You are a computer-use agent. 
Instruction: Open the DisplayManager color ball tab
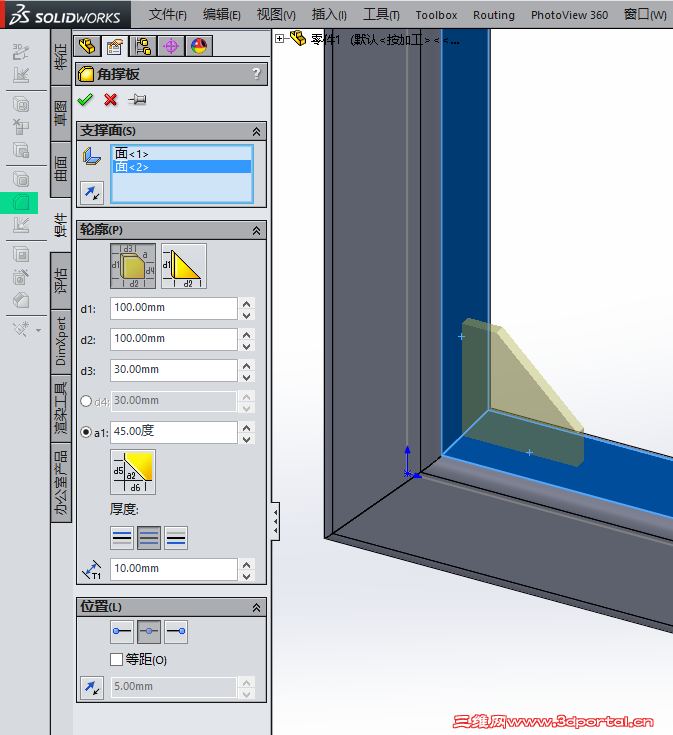(x=199, y=46)
